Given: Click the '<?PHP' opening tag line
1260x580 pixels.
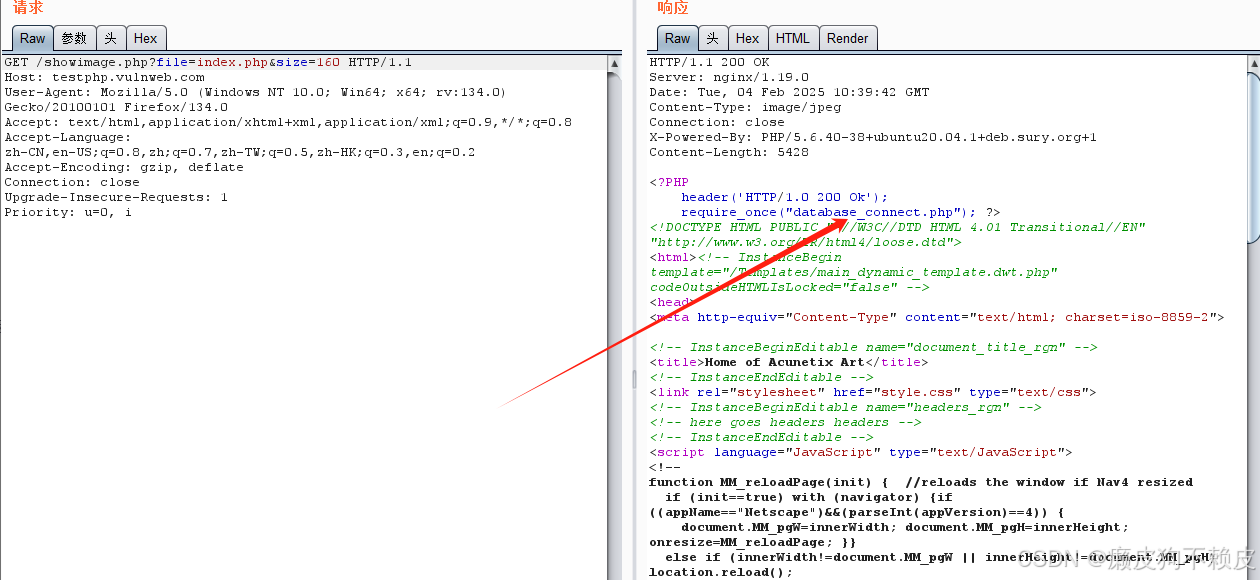Looking at the screenshot, I should (669, 182).
